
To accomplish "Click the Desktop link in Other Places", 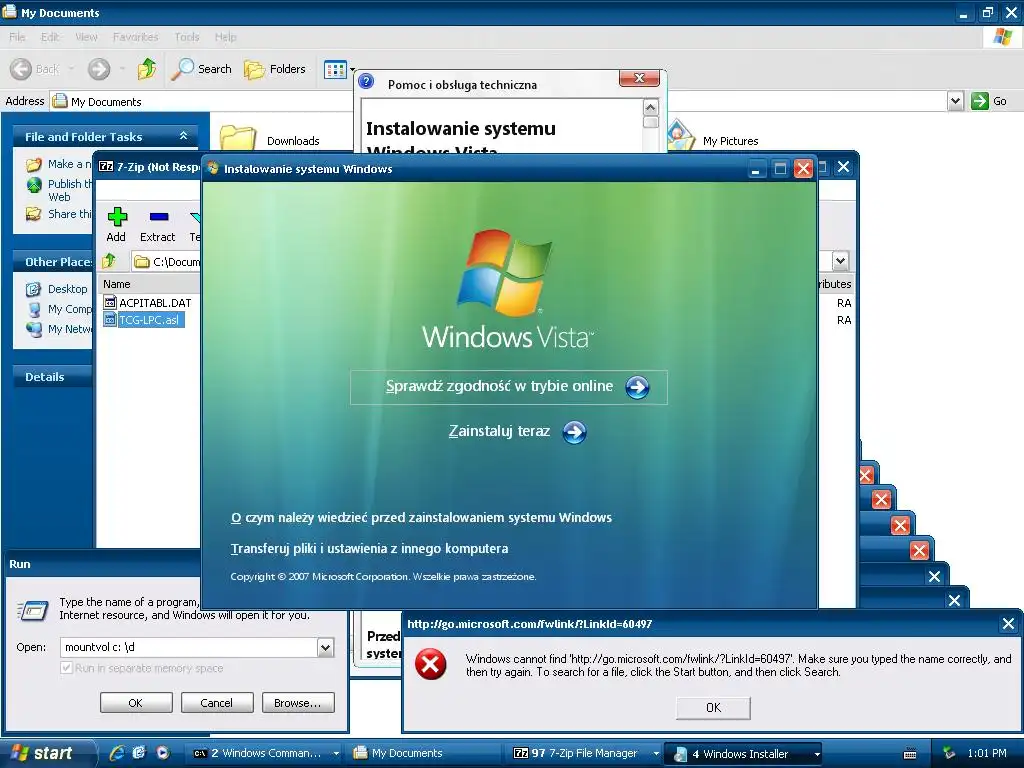I will (x=67, y=289).
